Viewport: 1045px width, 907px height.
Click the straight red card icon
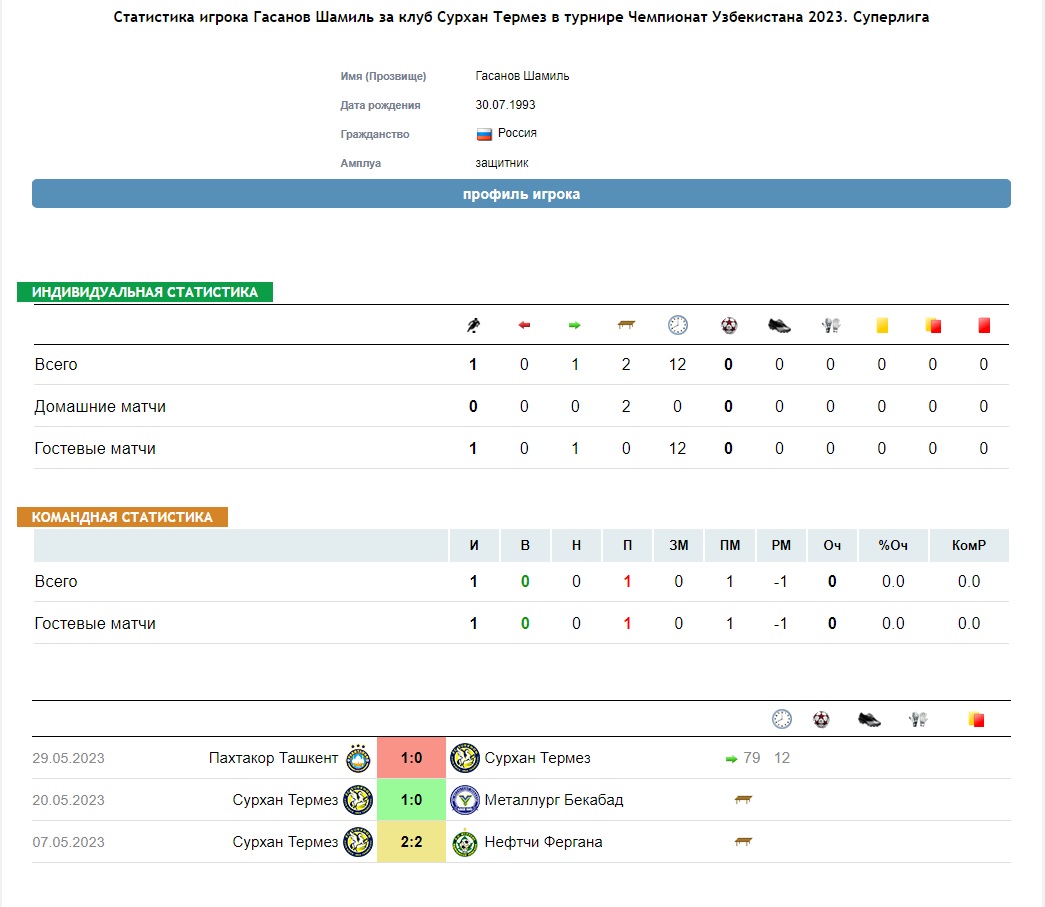(x=984, y=325)
